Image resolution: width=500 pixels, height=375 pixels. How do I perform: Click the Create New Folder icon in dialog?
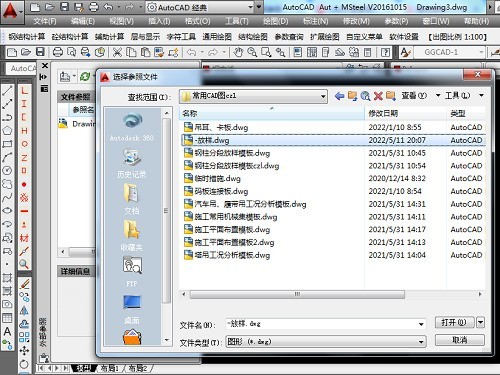[x=391, y=96]
